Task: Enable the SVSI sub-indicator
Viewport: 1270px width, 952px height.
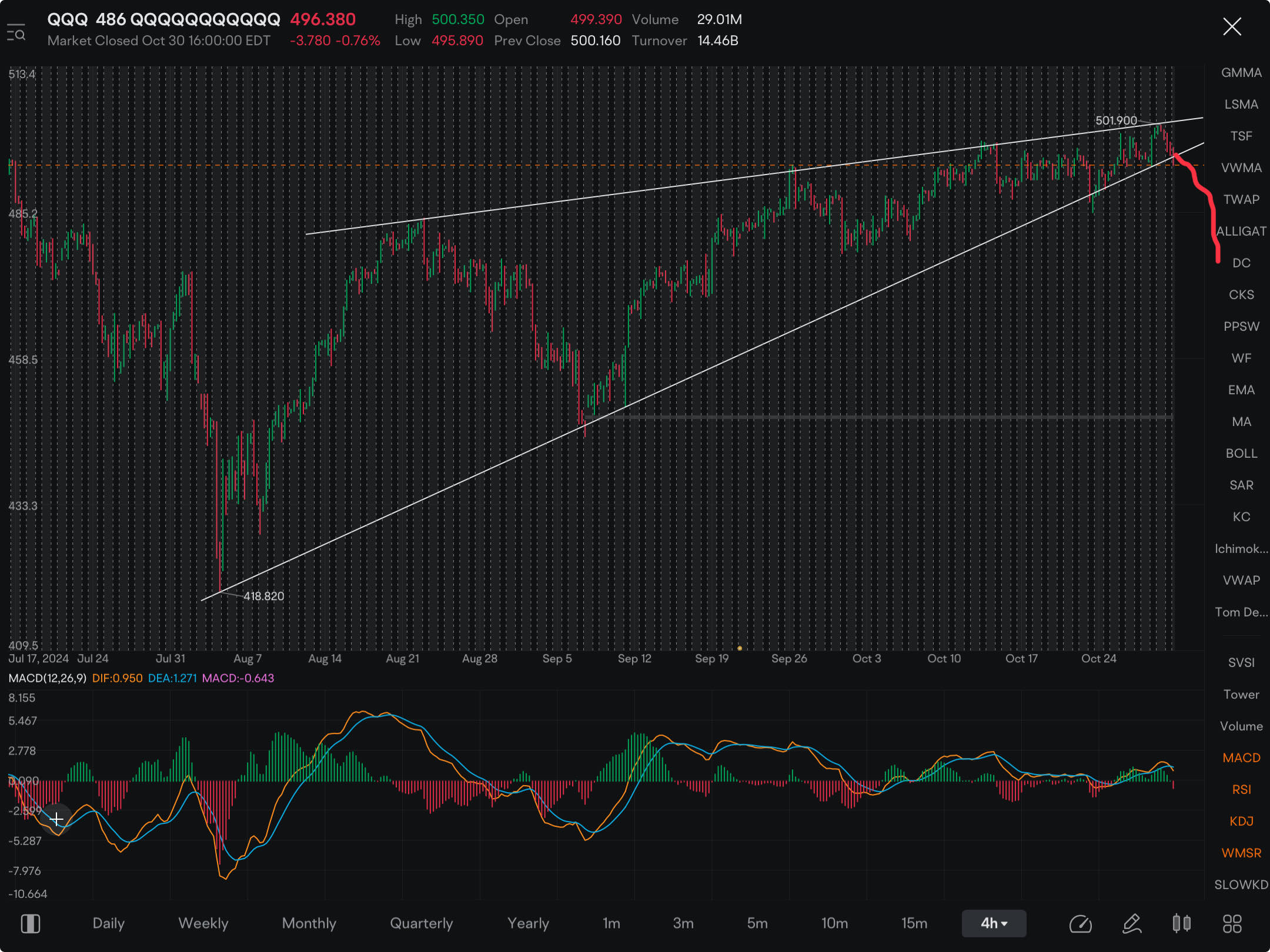Action: pos(1241,663)
